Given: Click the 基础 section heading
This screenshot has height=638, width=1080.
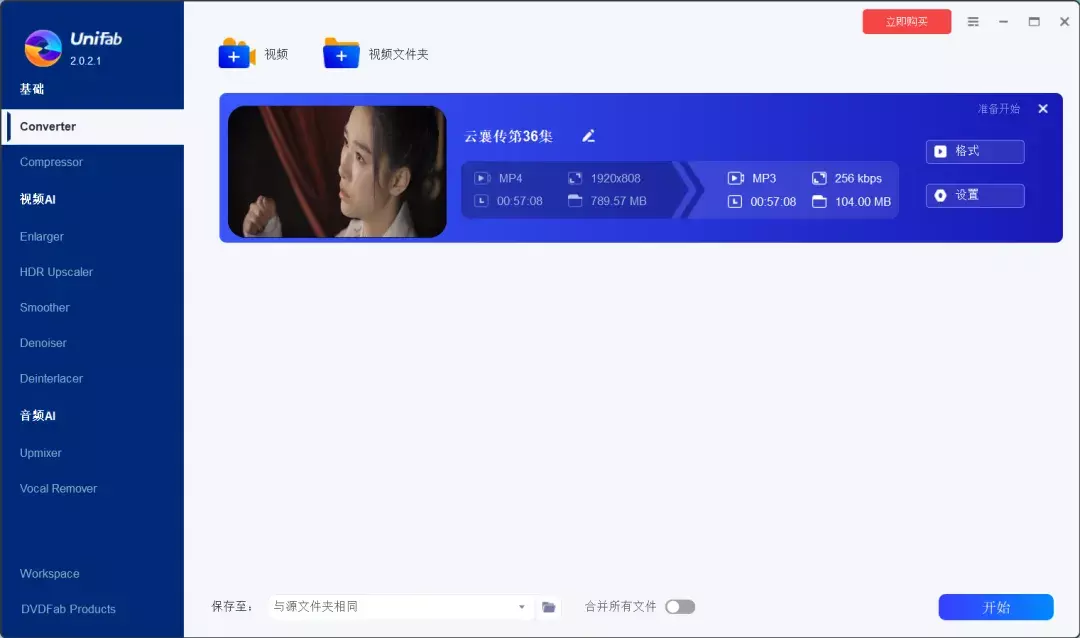Looking at the screenshot, I should [32, 89].
